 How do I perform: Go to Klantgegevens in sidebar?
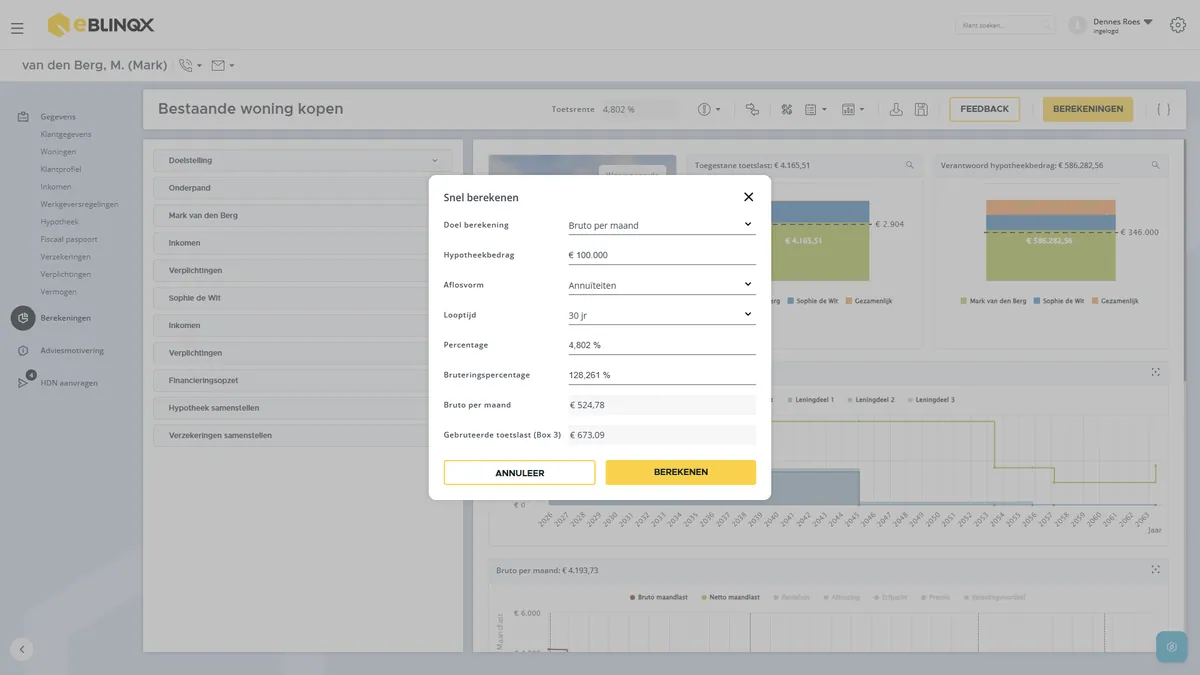click(x=66, y=134)
